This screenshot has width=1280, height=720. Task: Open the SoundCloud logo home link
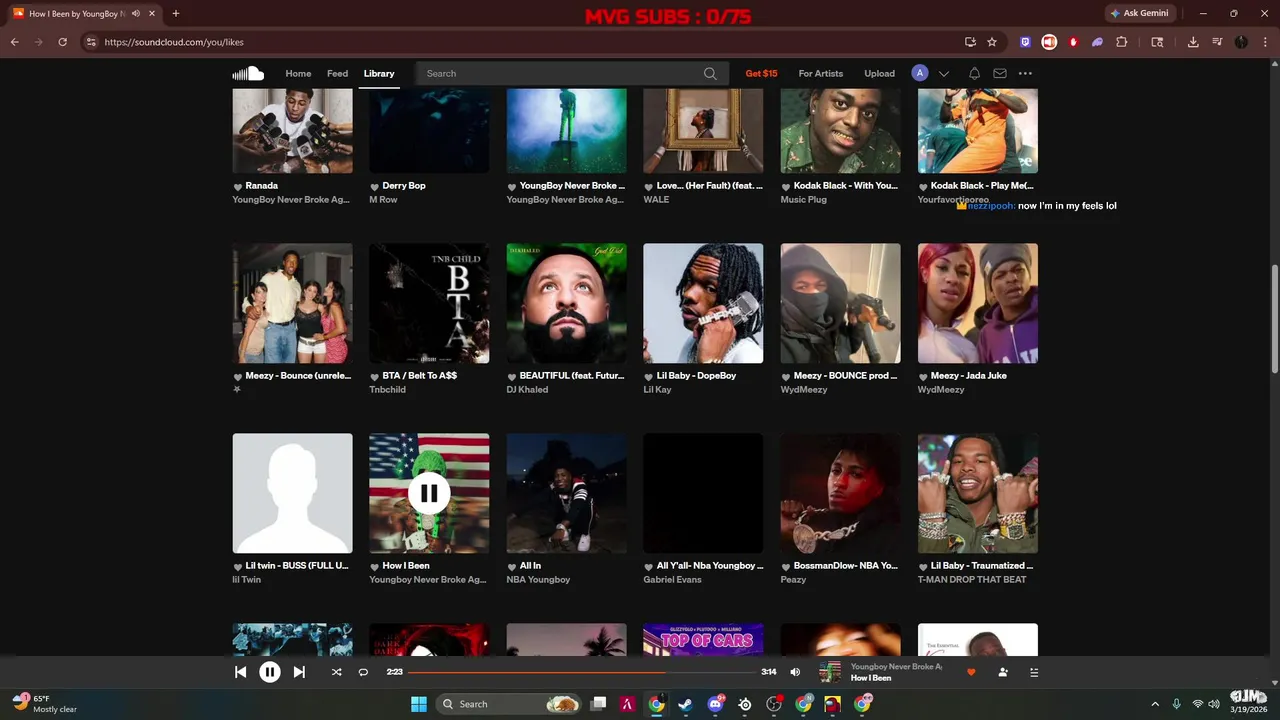(248, 73)
